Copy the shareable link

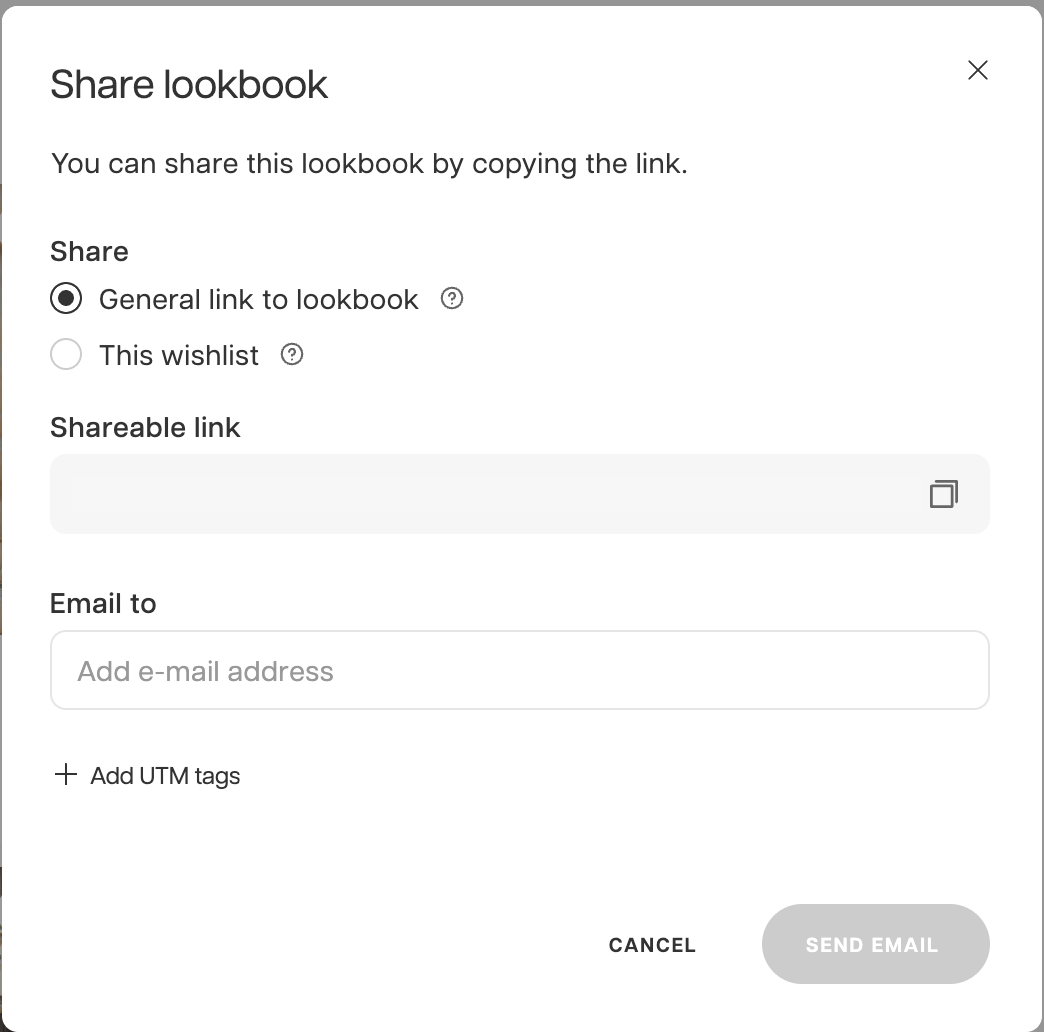pos(943,494)
